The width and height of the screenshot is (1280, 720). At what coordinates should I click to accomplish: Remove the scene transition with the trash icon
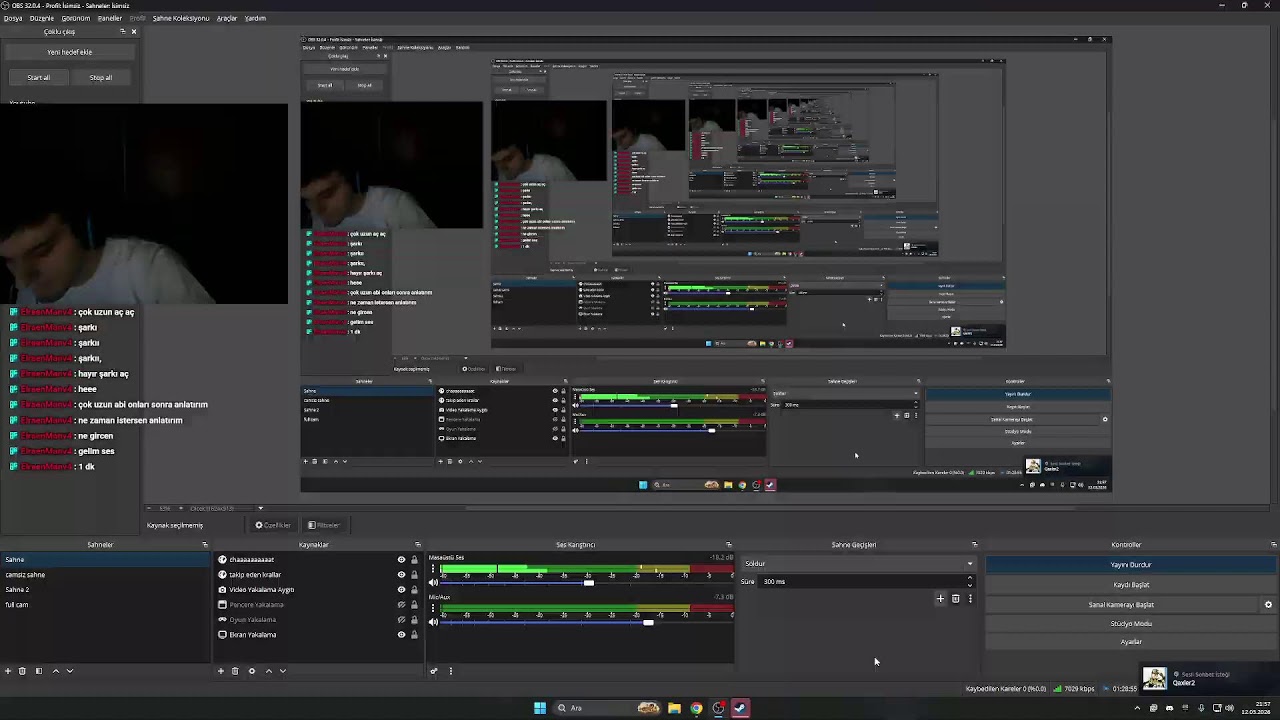pyautogui.click(x=955, y=599)
